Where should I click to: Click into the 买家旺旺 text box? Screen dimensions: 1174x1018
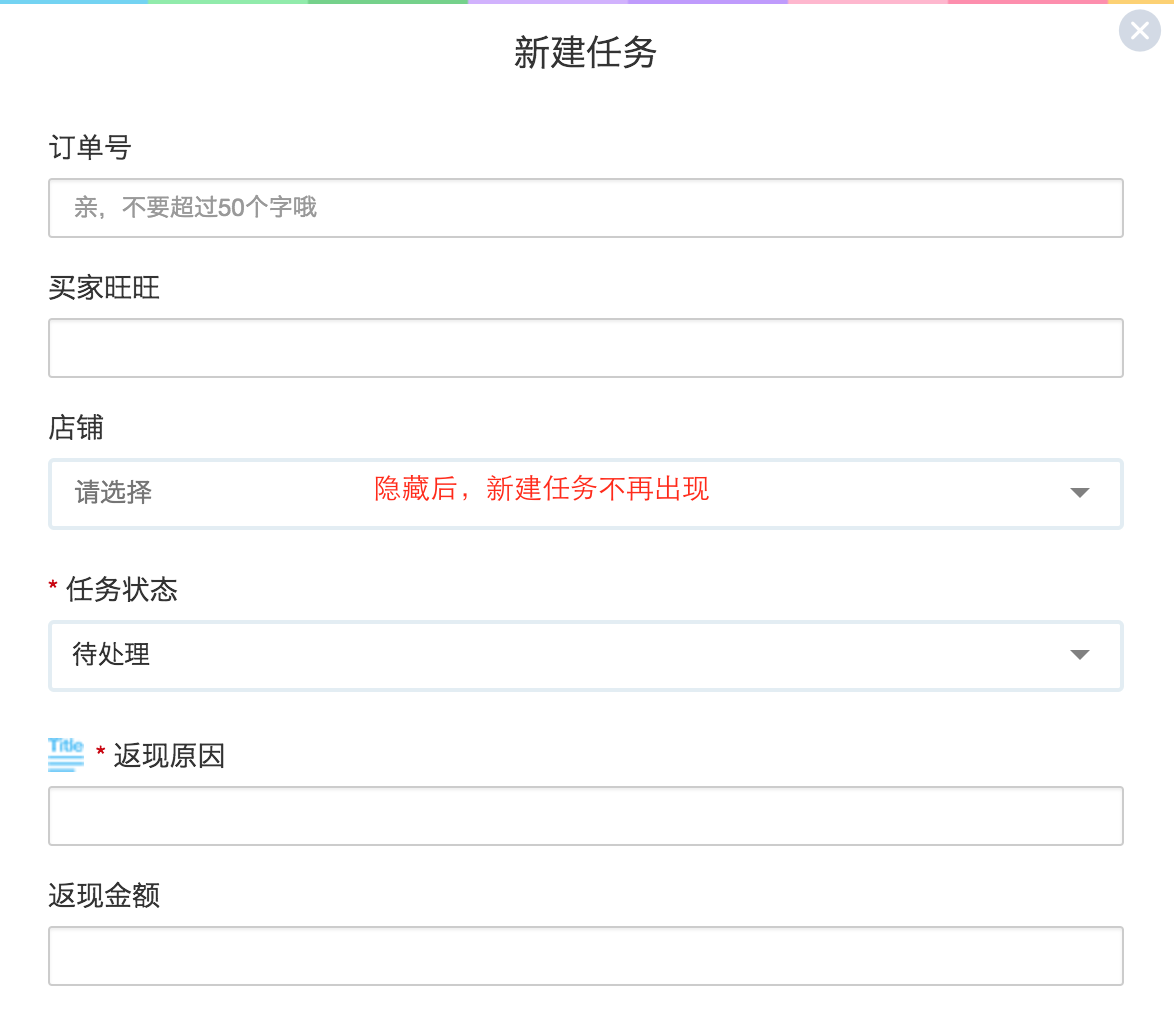point(585,348)
